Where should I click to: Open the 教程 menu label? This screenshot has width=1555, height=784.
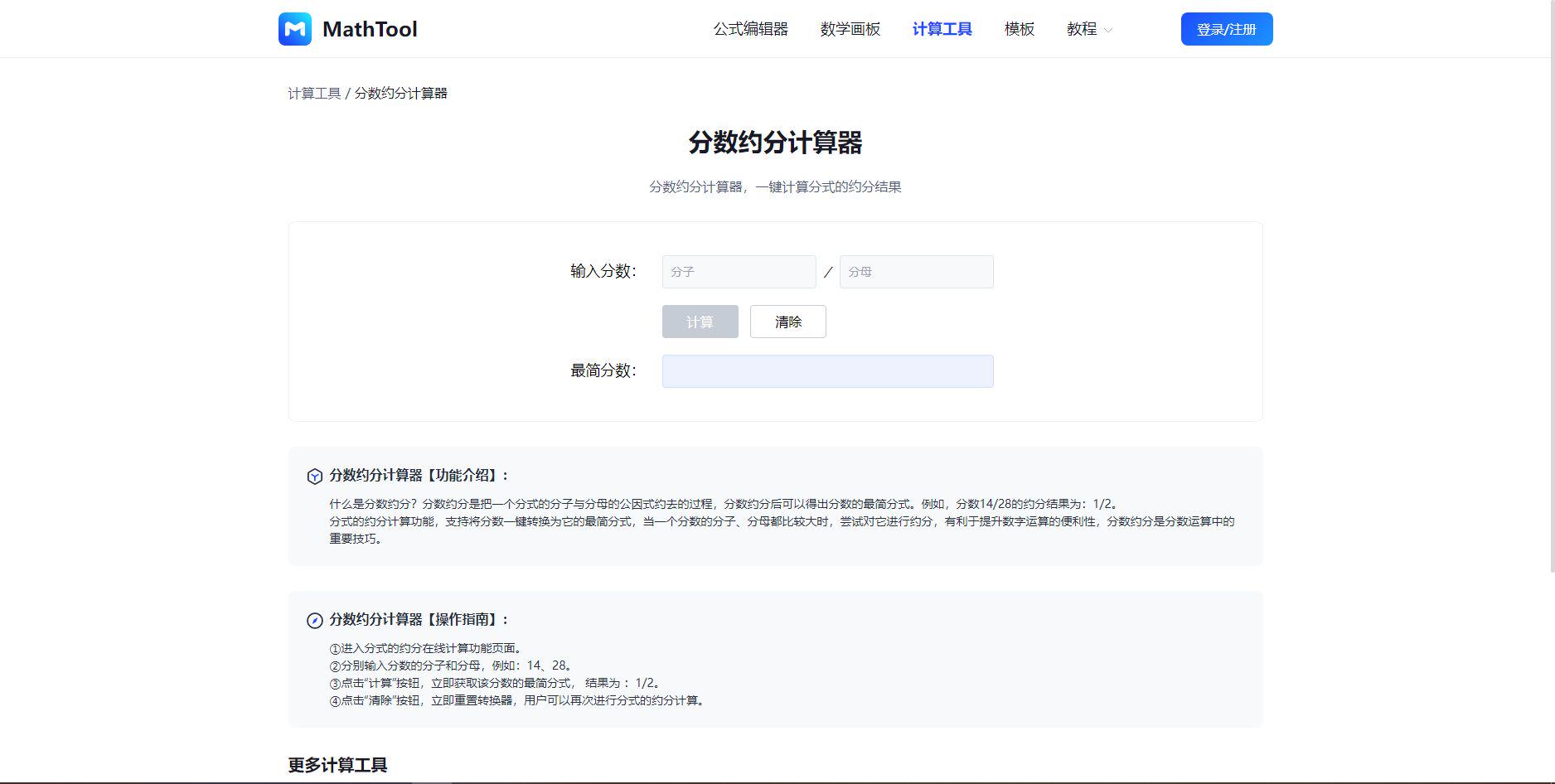[1081, 29]
